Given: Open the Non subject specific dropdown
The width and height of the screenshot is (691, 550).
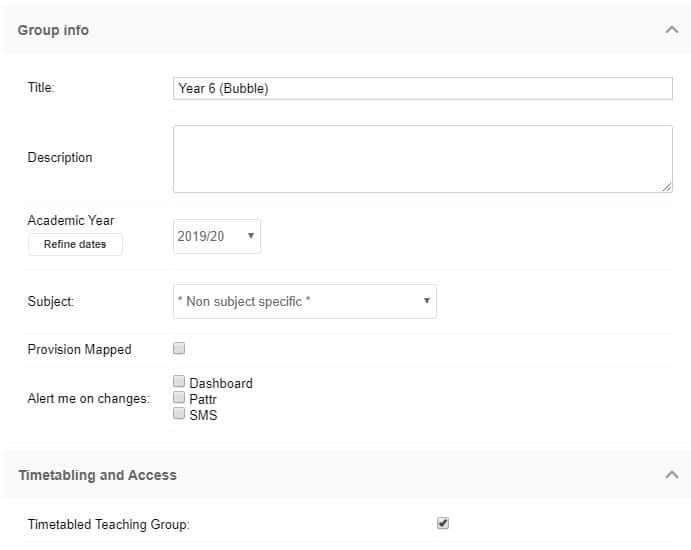Looking at the screenshot, I should tap(305, 301).
